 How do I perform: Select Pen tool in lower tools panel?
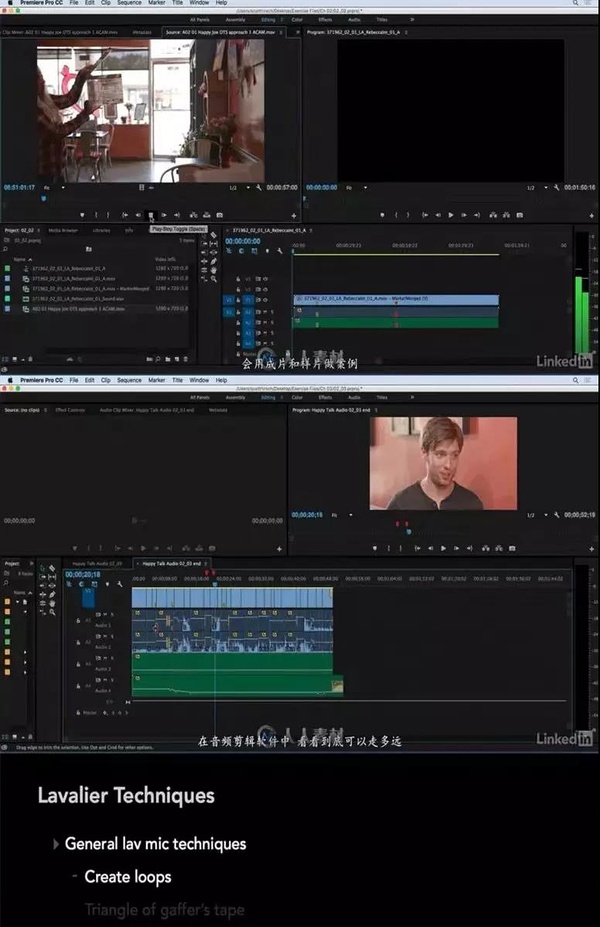(52, 595)
